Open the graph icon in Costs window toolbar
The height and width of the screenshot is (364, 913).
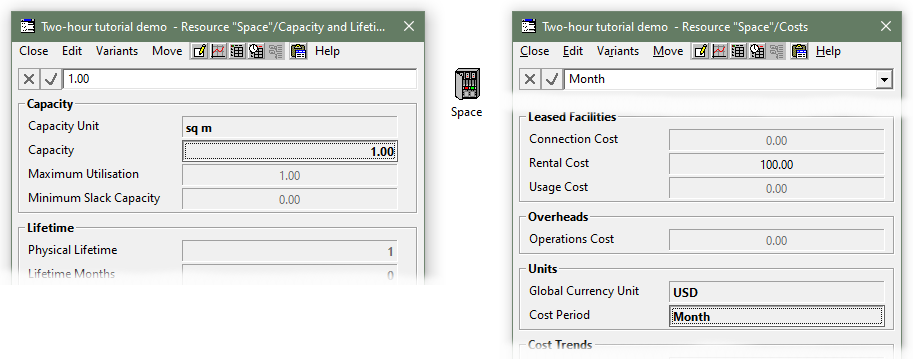coord(719,51)
